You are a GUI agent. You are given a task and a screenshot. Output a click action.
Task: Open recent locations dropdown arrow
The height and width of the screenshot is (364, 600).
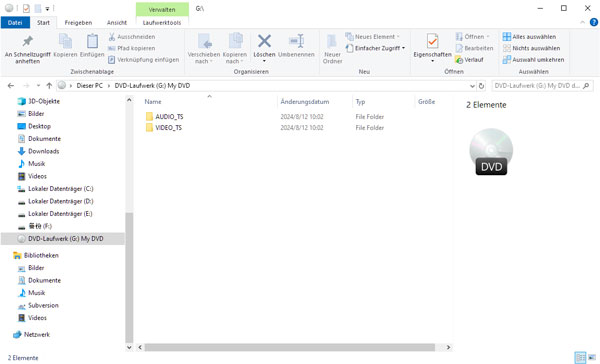tap(38, 86)
